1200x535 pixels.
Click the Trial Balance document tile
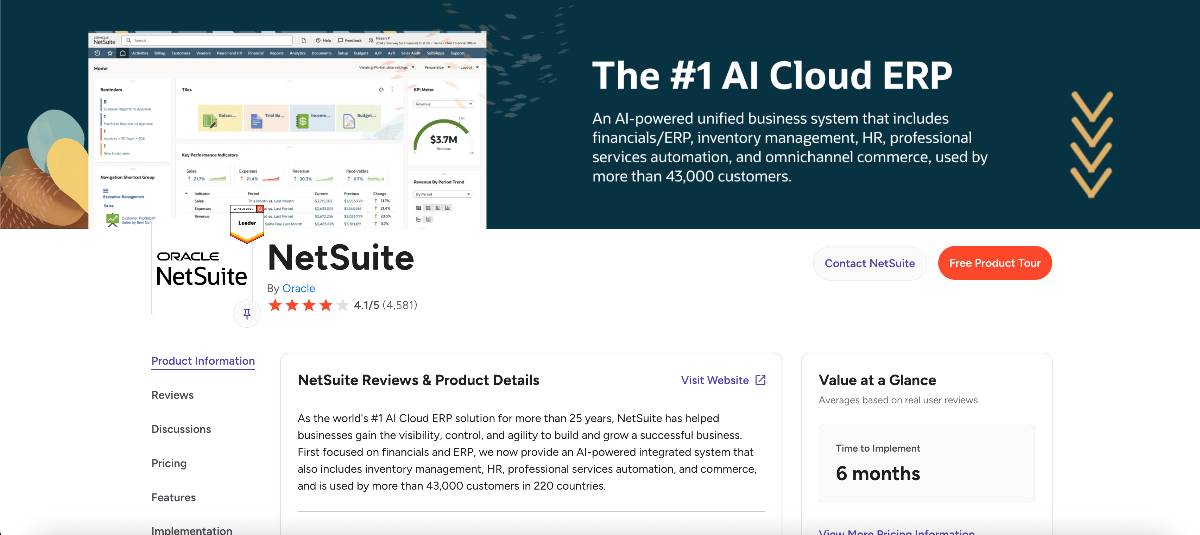[x=266, y=120]
